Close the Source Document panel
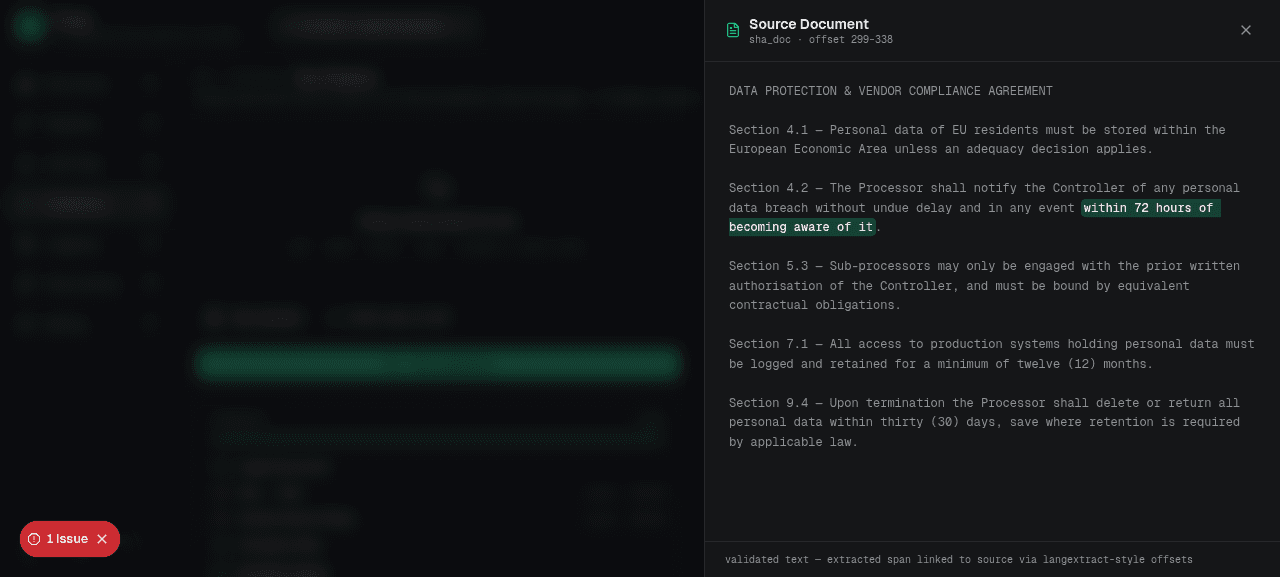Image resolution: width=1280 pixels, height=577 pixels. [x=1246, y=30]
